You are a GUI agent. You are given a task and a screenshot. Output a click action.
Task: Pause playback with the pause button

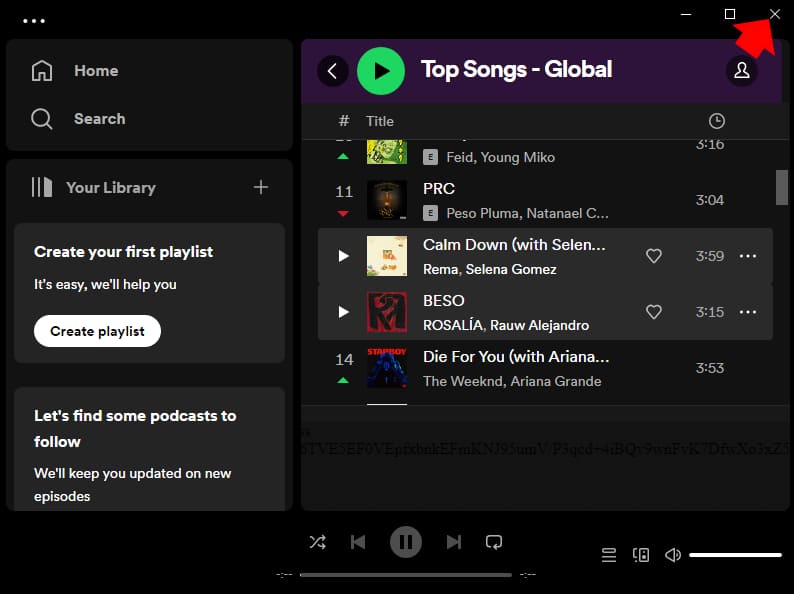(406, 542)
